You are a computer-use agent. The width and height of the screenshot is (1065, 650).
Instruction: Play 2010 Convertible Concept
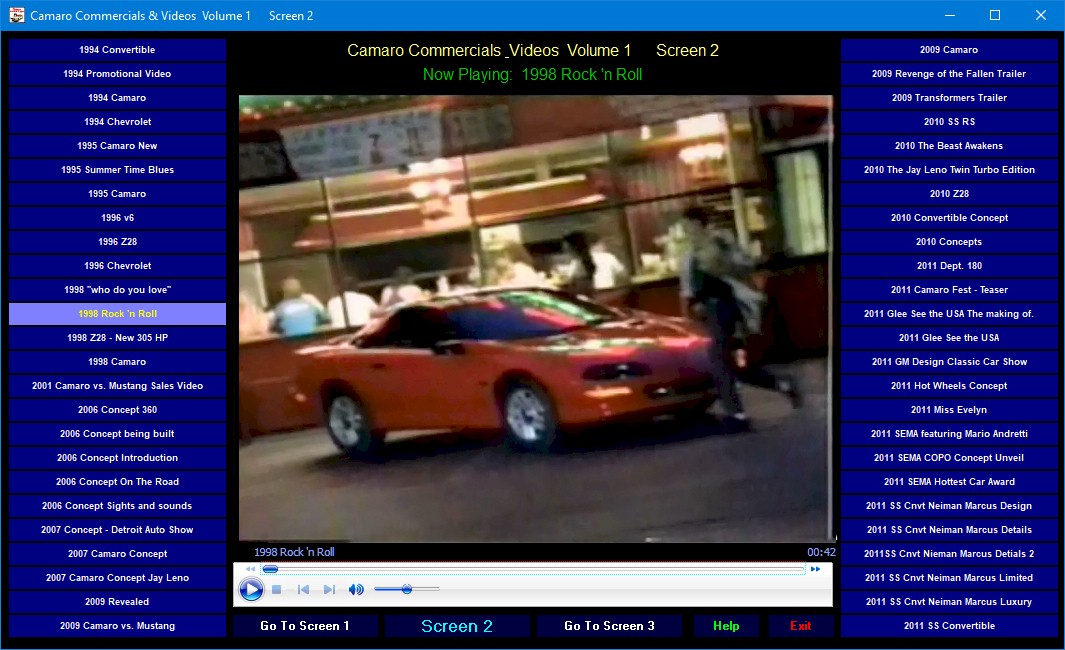[949, 217]
